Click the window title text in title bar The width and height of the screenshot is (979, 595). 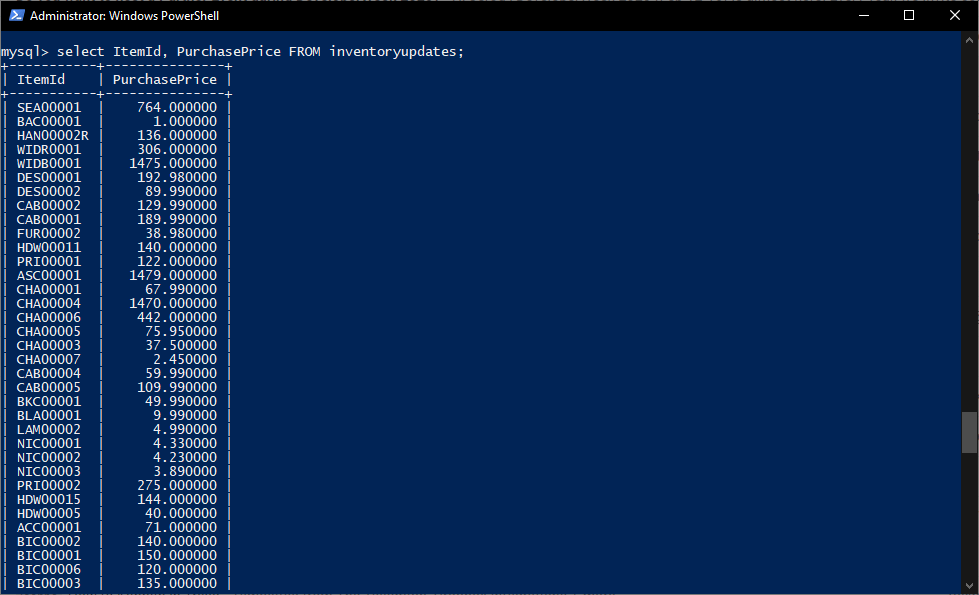(x=124, y=16)
